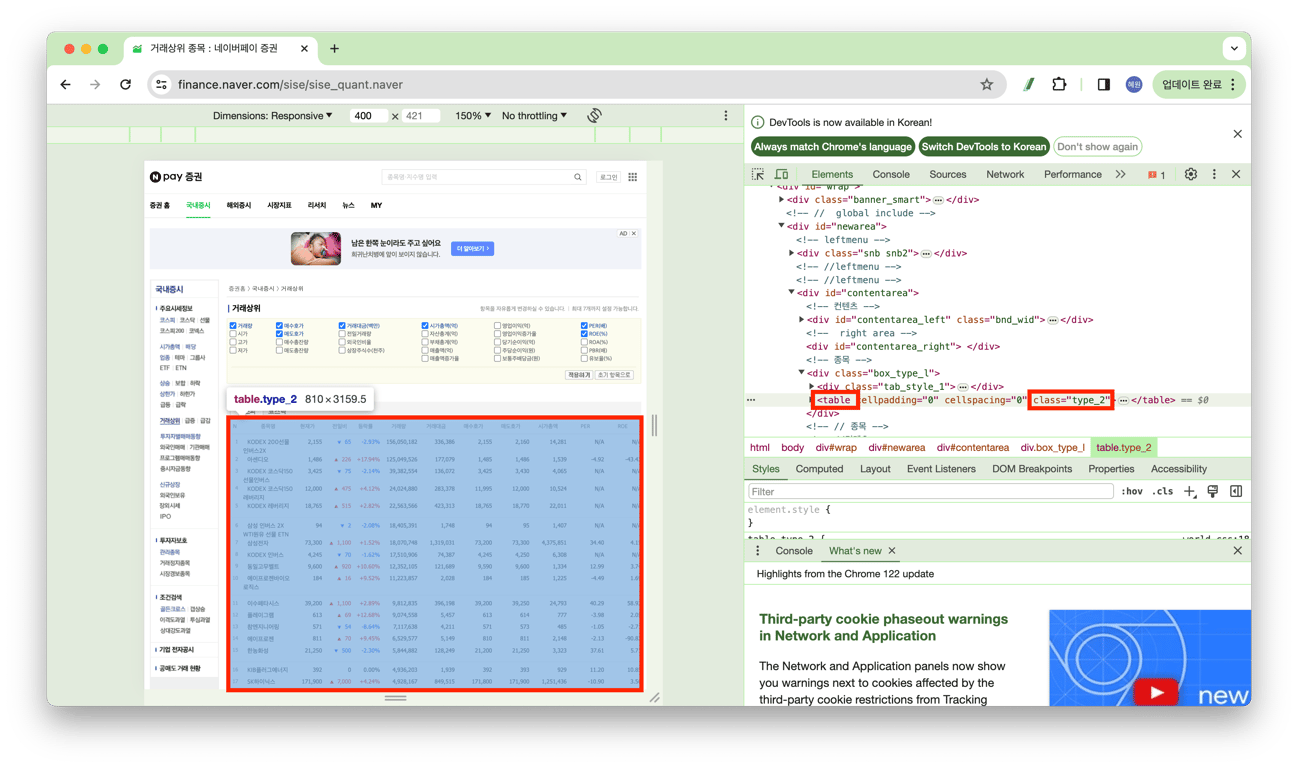Check the 전일거래량 checkbox
Viewport: 1298px width, 768px height.
(342, 334)
